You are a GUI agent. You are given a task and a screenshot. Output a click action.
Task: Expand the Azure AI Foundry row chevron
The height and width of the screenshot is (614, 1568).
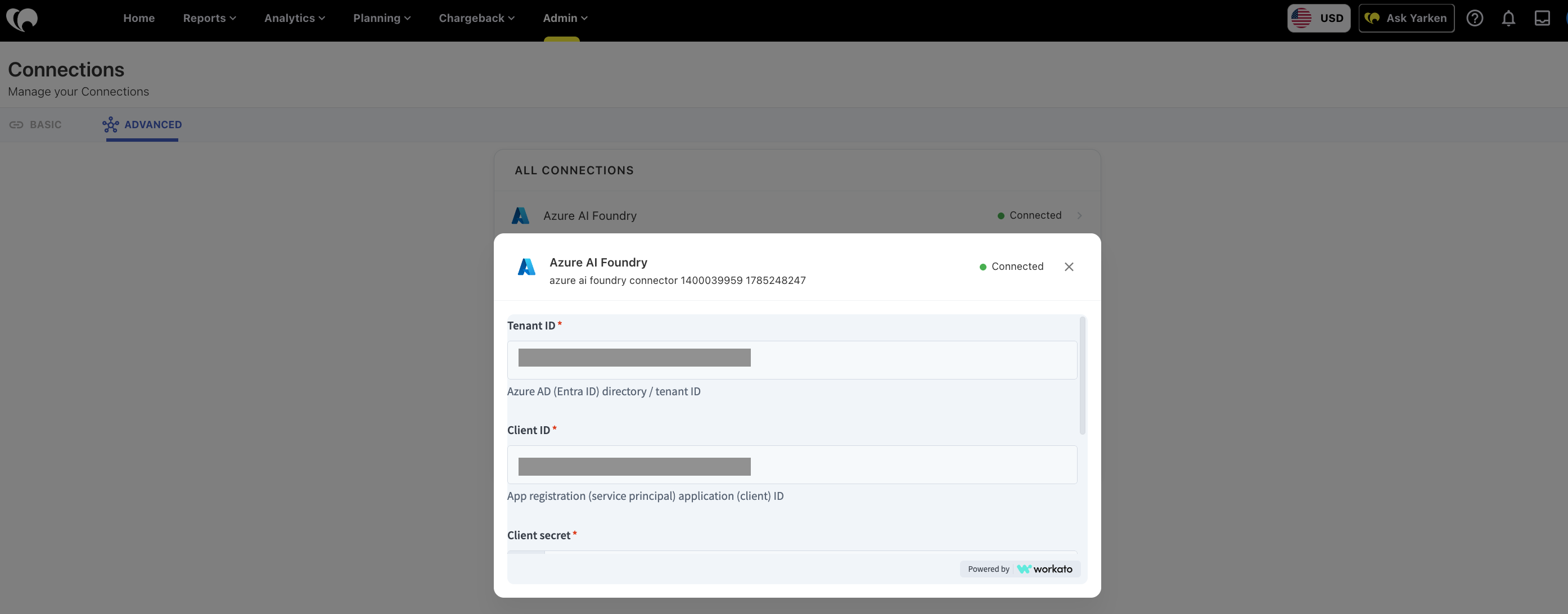1079,215
